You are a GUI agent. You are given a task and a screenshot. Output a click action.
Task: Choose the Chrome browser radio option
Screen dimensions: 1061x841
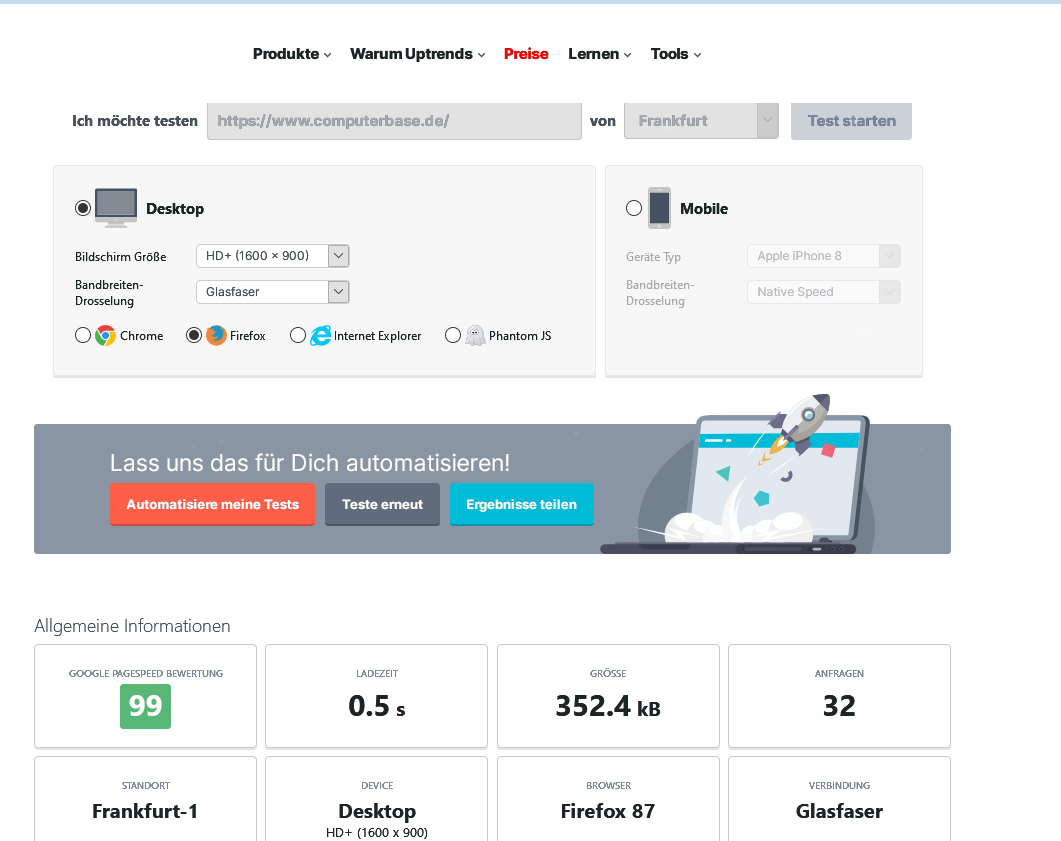(x=83, y=336)
